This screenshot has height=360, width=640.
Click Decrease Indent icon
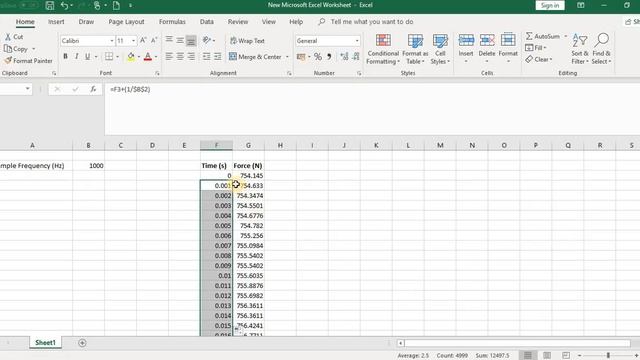[x=207, y=56]
